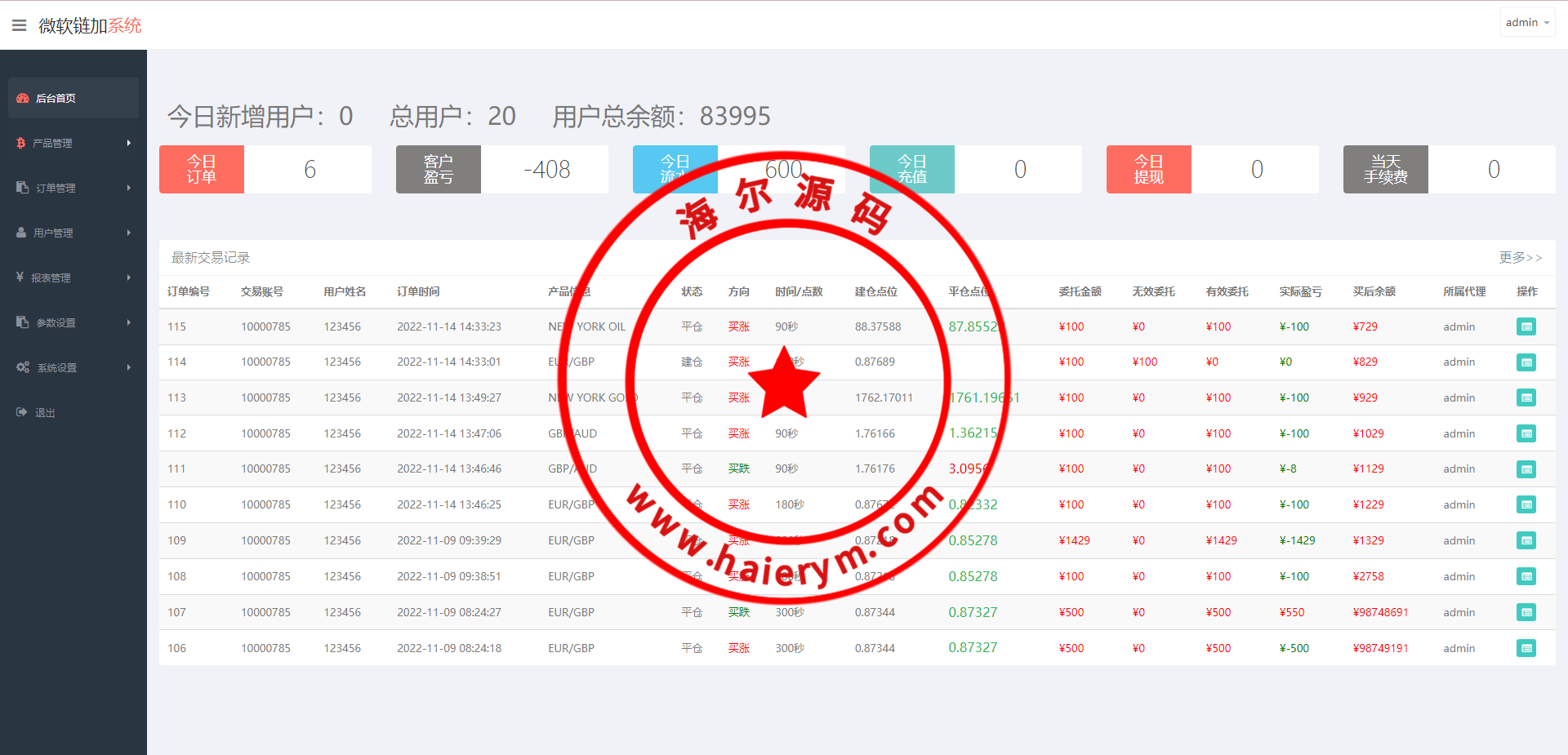Click the 更多>> link
Viewport: 1568px width, 755px height.
click(x=1520, y=258)
